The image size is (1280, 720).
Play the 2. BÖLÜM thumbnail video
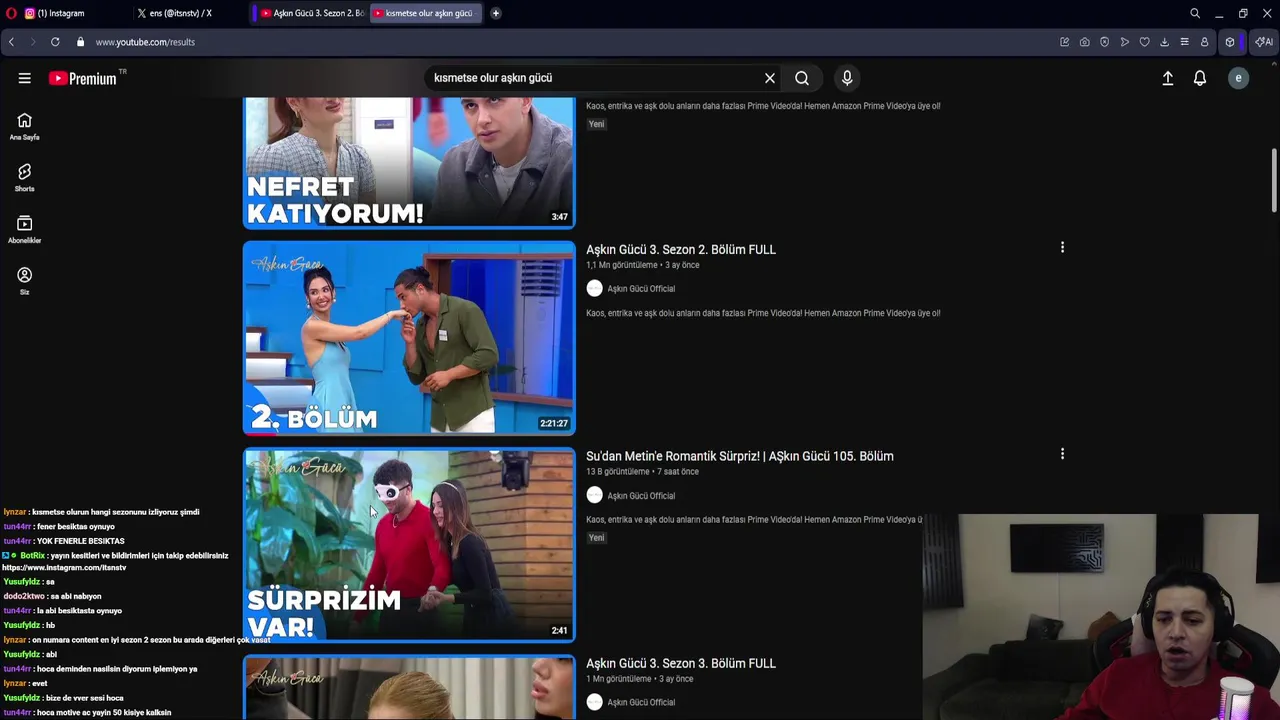(409, 338)
